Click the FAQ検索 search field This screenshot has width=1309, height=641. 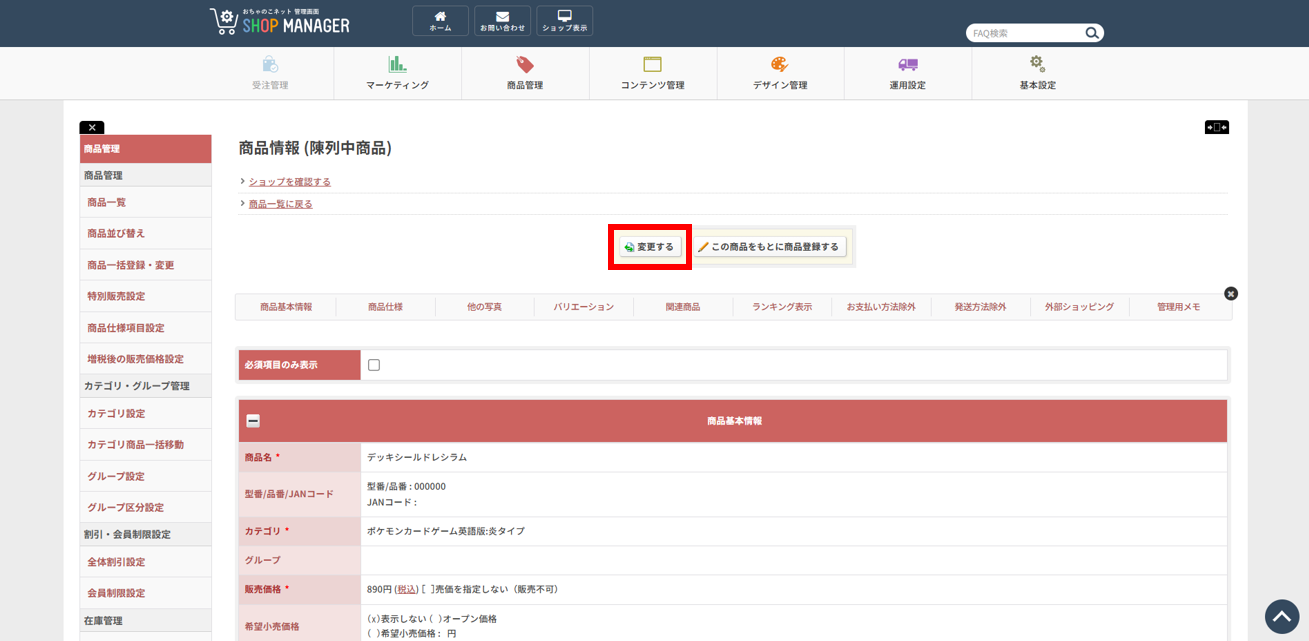point(1025,33)
